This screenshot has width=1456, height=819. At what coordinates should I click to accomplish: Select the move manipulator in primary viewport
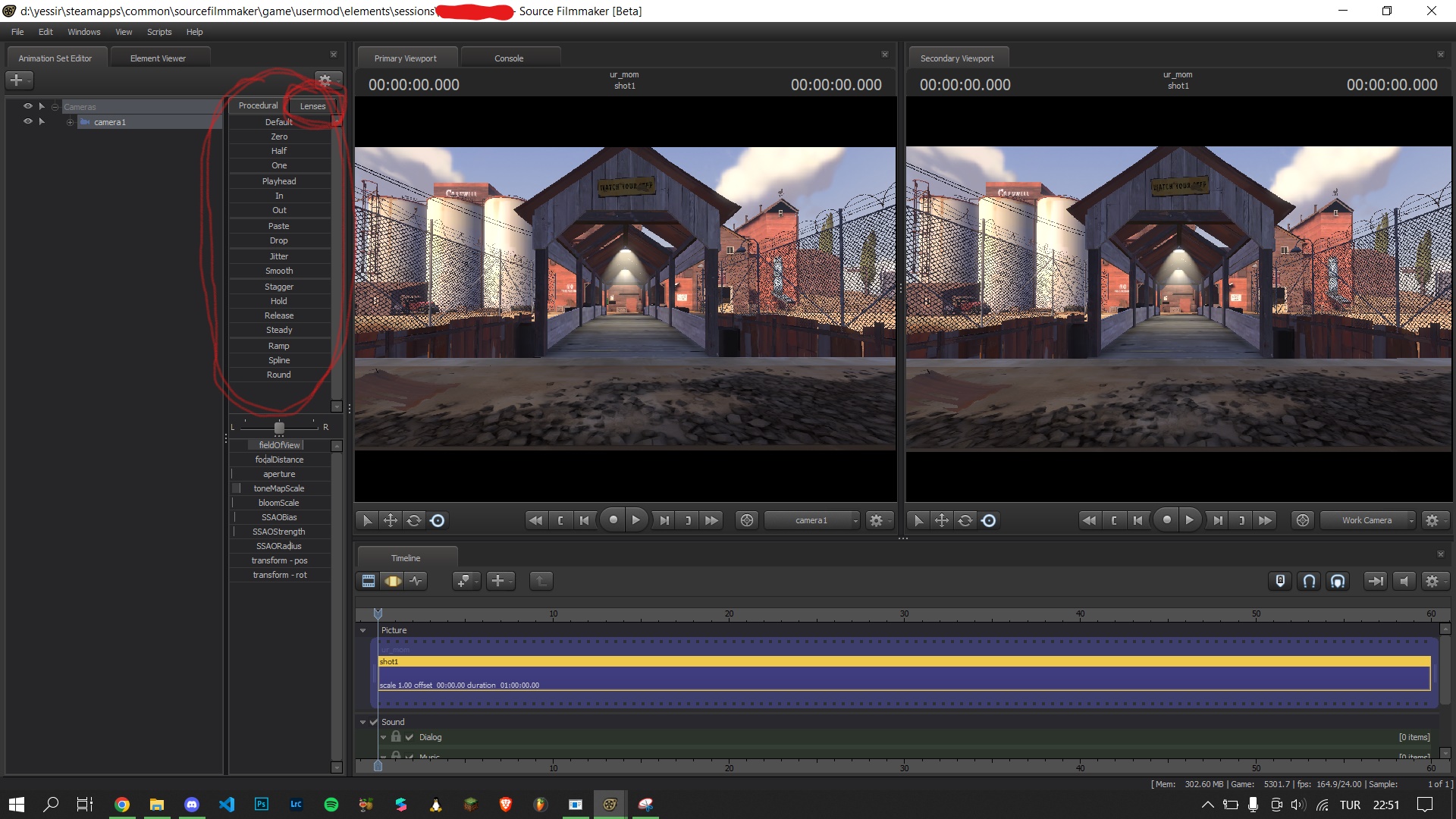point(390,520)
